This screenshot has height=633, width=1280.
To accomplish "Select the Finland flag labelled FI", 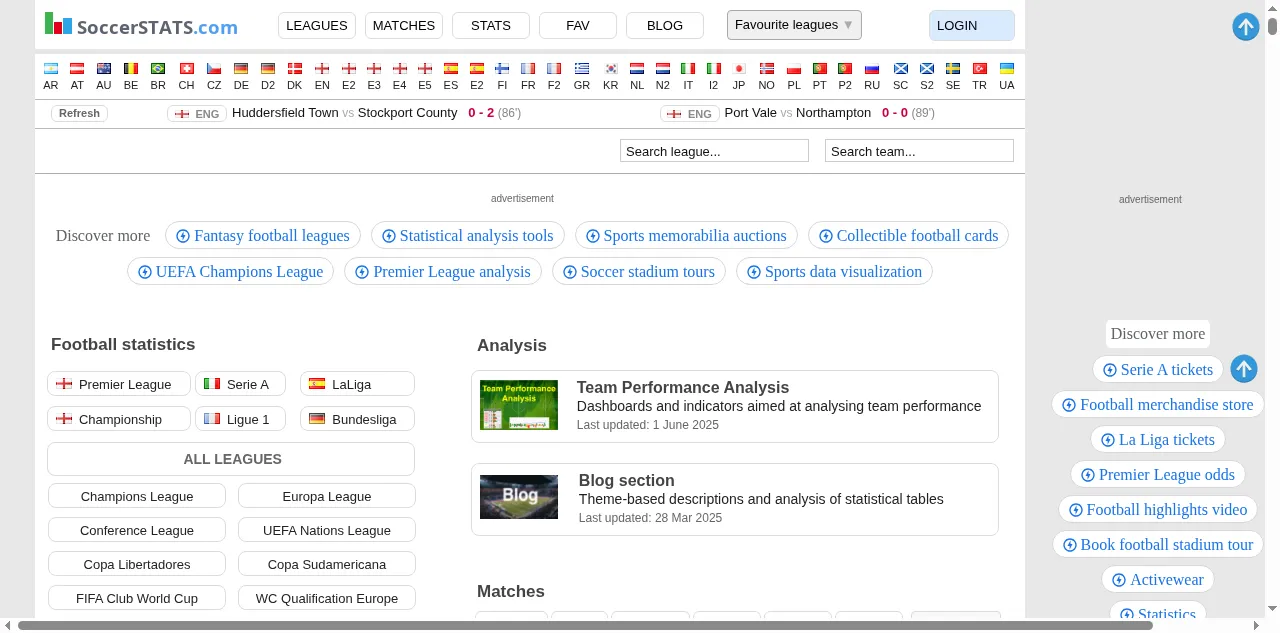I will (x=502, y=69).
